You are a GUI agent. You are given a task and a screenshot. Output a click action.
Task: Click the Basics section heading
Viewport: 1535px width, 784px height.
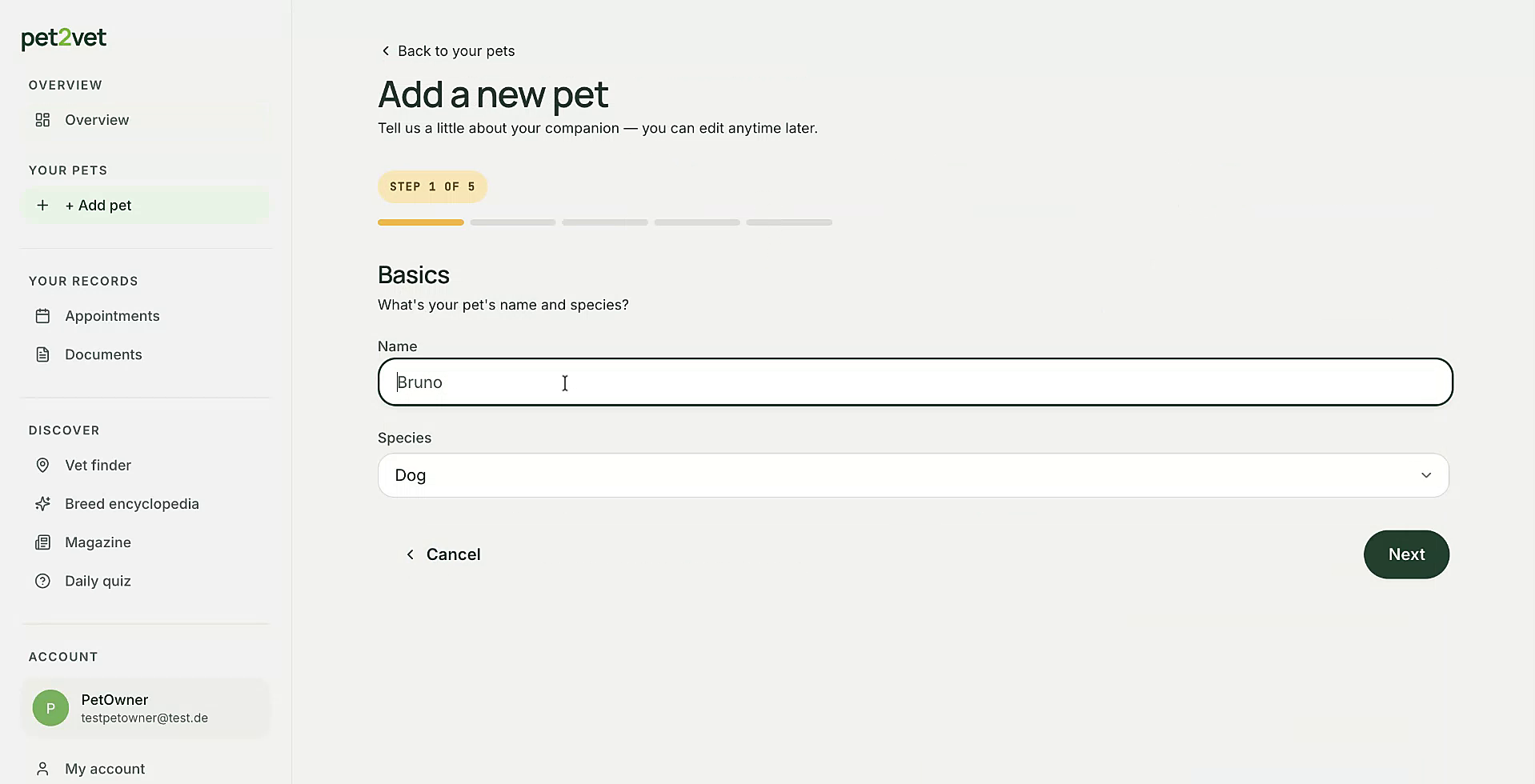click(x=414, y=274)
